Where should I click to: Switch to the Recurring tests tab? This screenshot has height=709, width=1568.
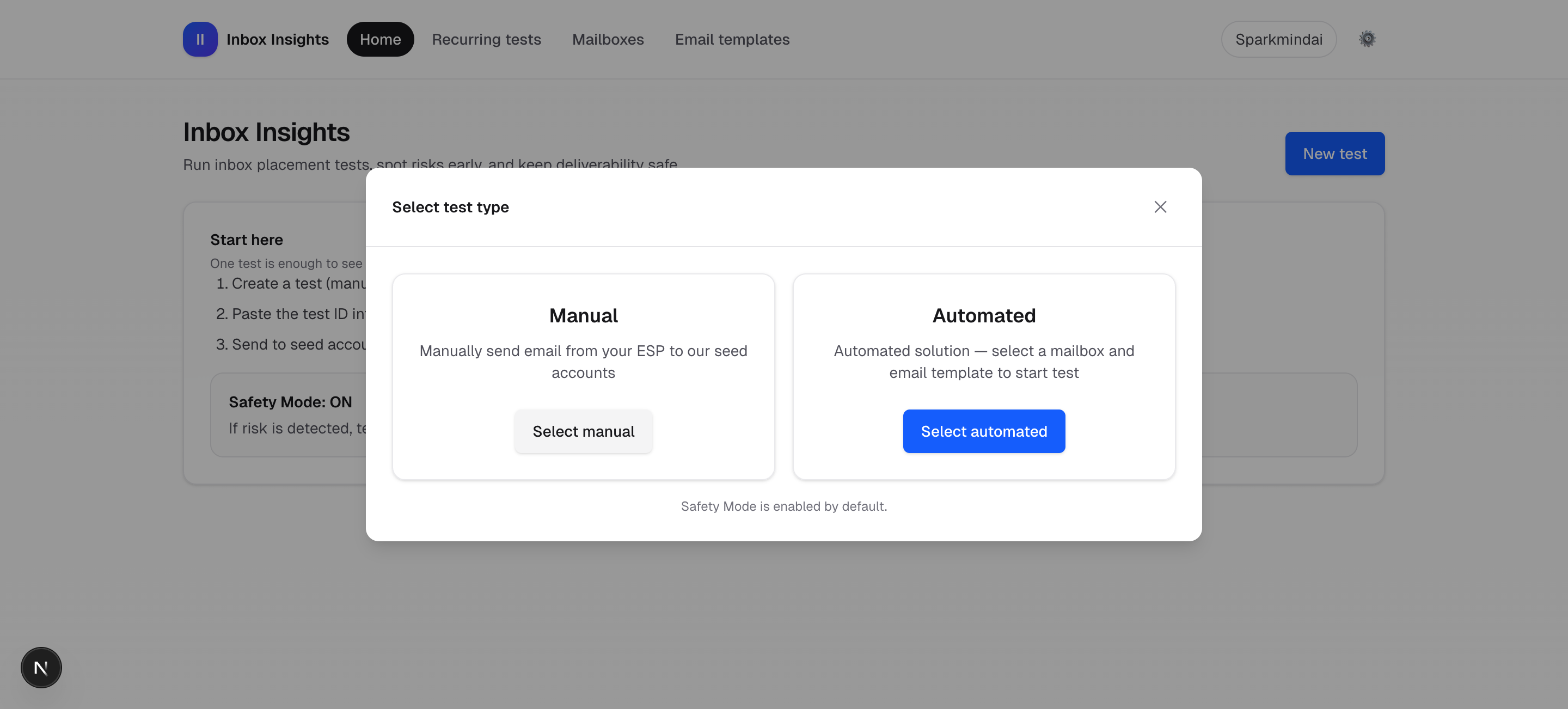tap(486, 39)
